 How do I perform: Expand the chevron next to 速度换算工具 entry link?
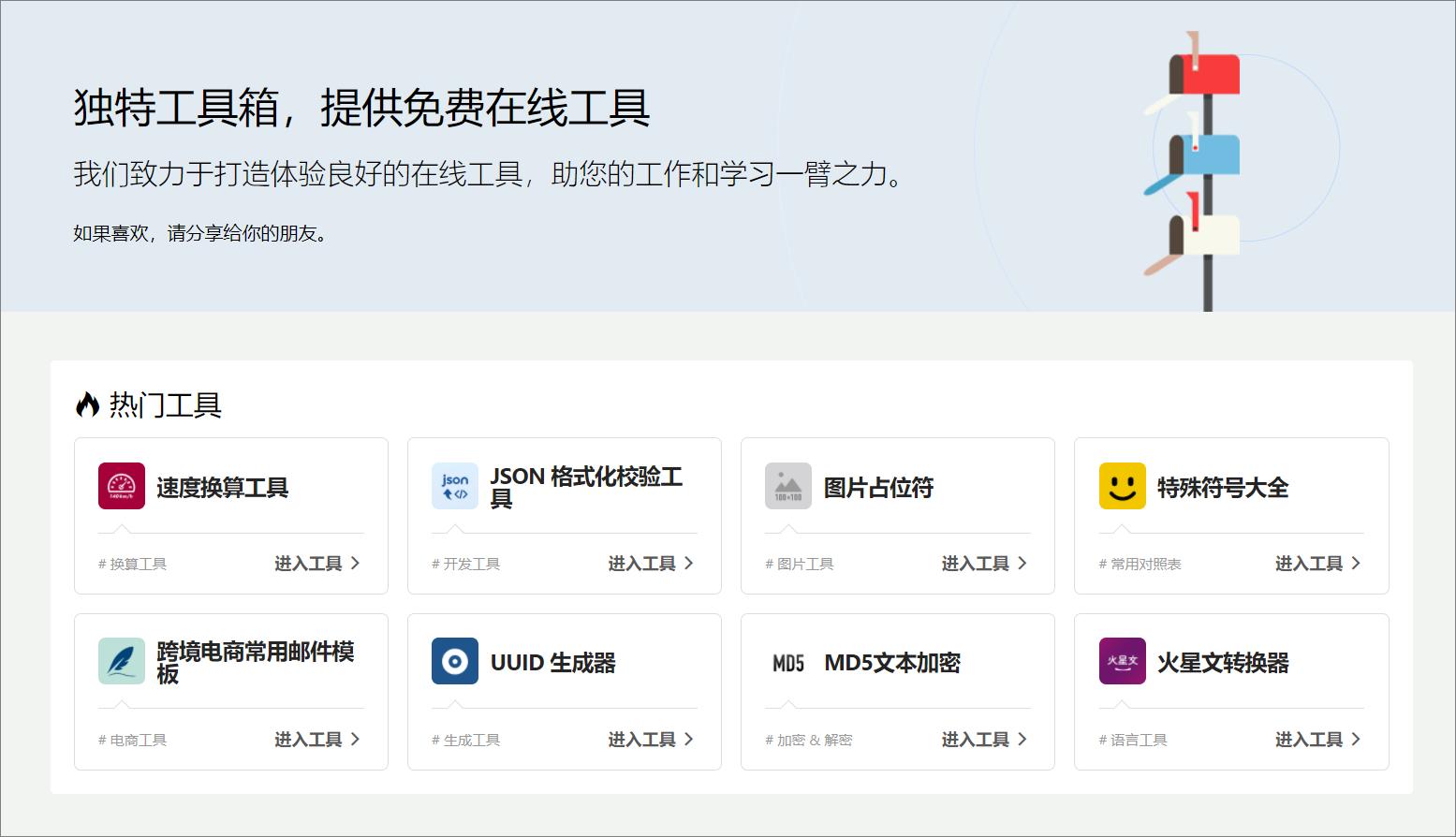(x=355, y=563)
